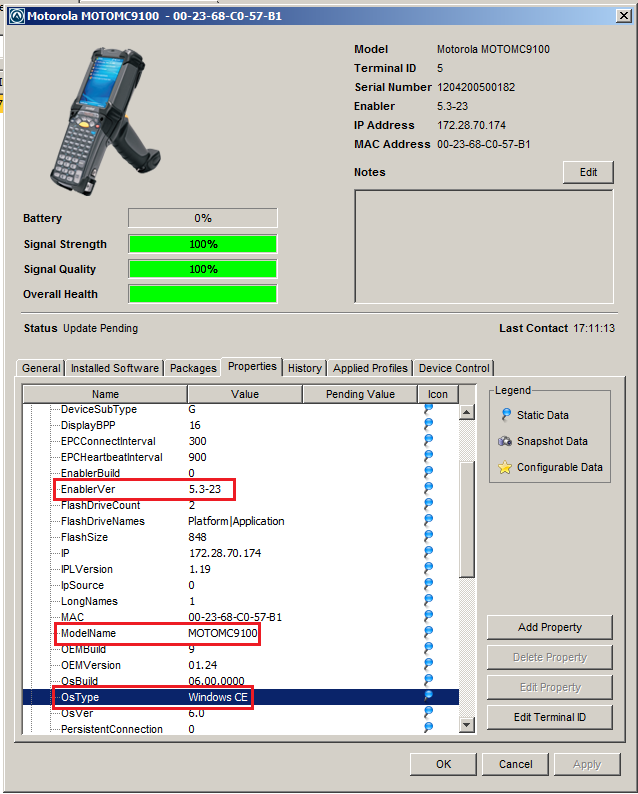
Task: Switch to the General tab
Action: click(41, 368)
